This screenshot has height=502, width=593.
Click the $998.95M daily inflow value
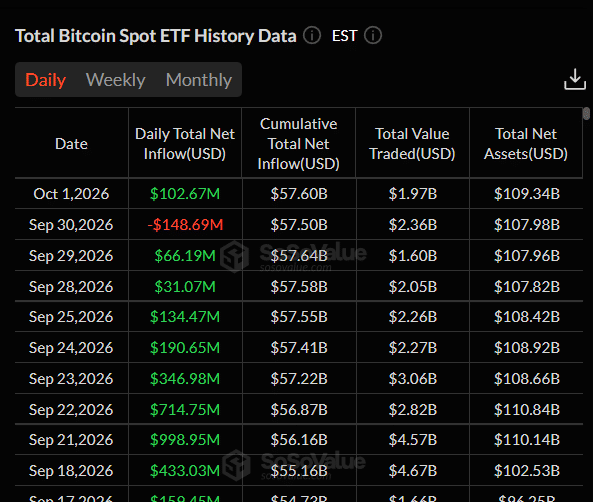coord(185,440)
